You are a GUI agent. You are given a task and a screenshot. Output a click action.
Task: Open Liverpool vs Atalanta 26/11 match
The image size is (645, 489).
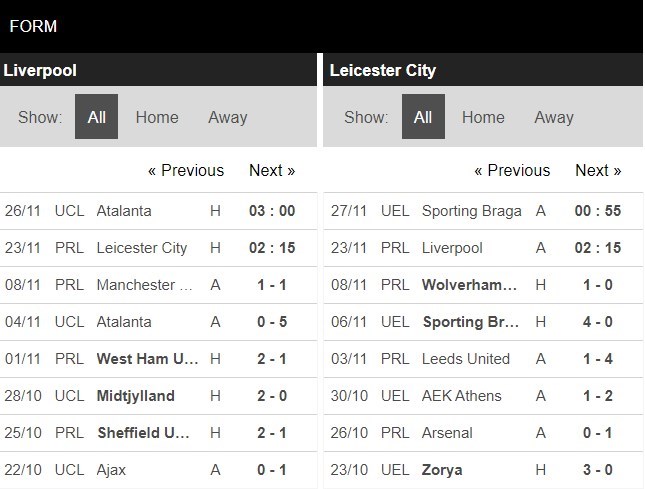click(x=124, y=211)
